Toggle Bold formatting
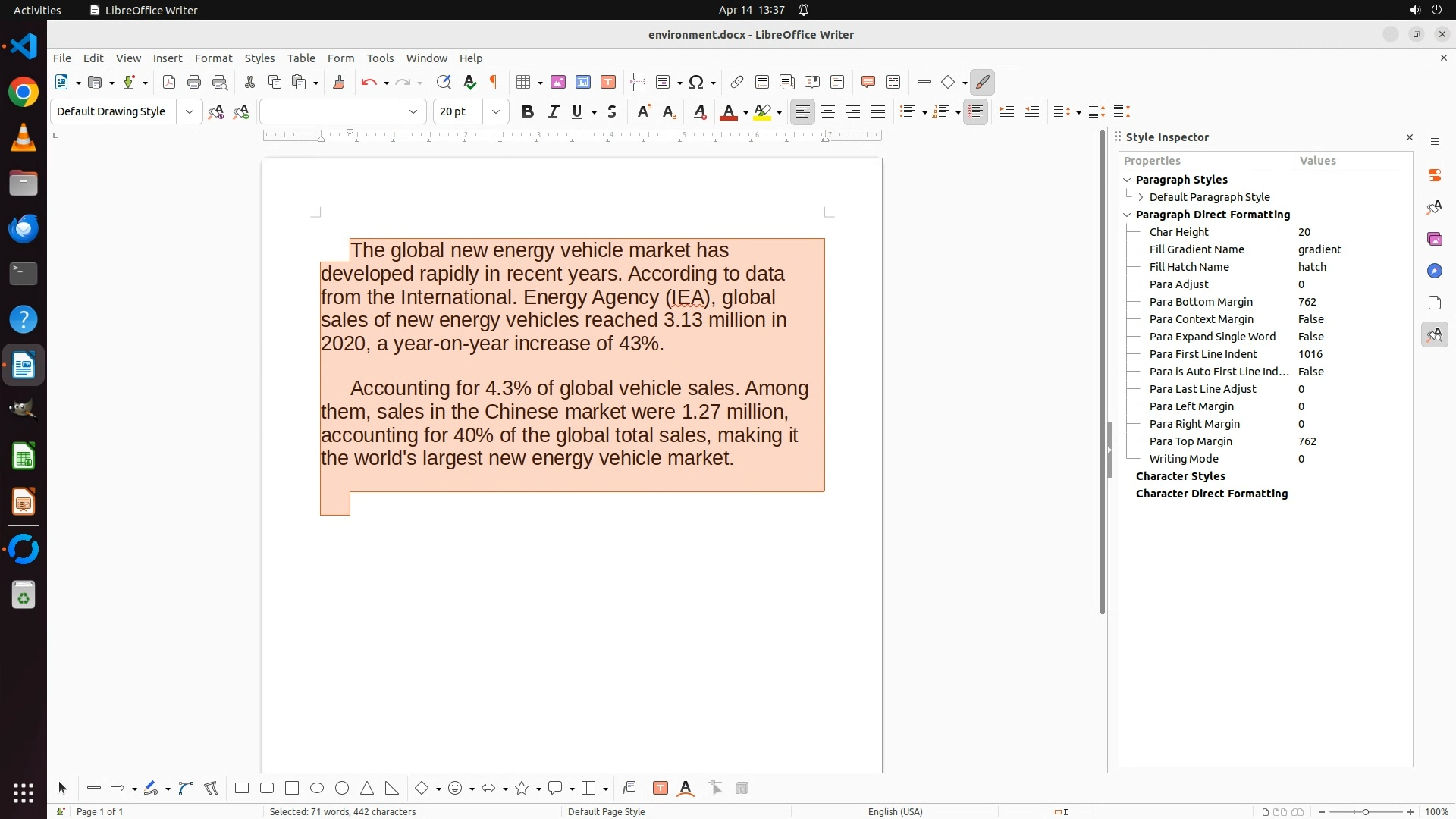This screenshot has width=1456, height=819. [x=528, y=112]
